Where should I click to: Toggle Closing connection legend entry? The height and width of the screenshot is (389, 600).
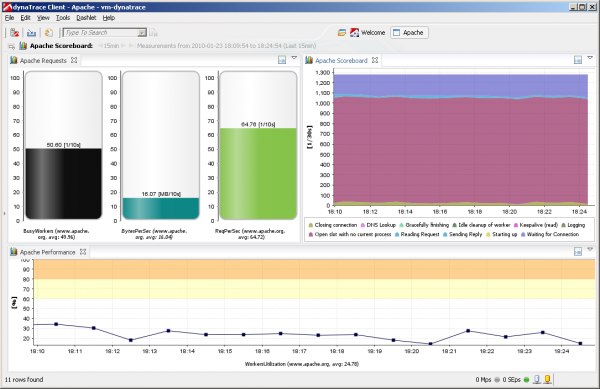coord(333,225)
